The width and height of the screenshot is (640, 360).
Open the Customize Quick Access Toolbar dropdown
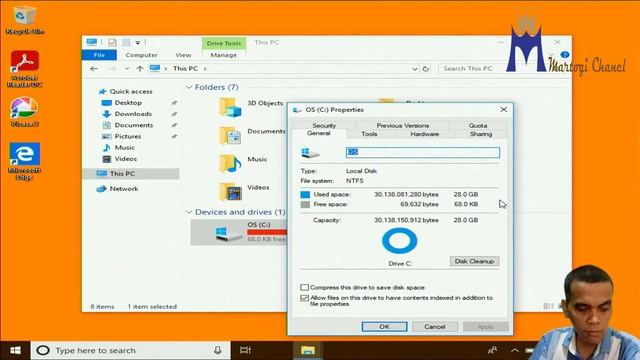[138, 42]
